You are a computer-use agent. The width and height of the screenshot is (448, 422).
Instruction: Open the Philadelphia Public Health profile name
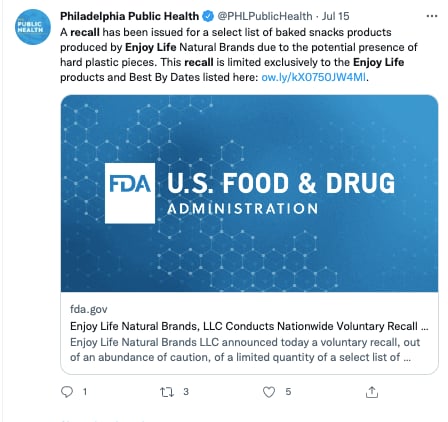pyautogui.click(x=129, y=16)
